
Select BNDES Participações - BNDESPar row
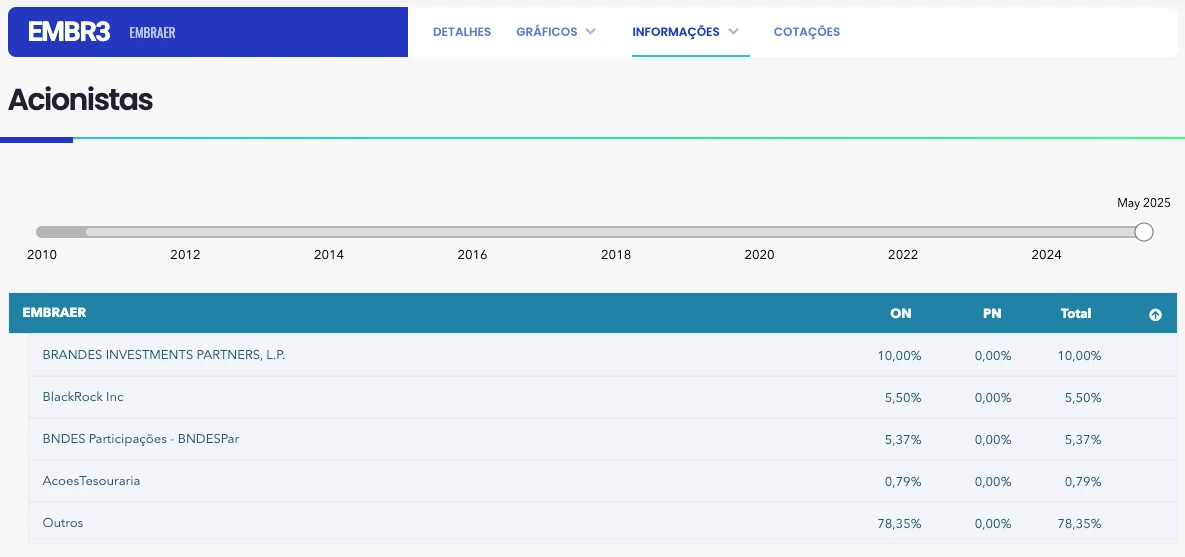click(x=602, y=439)
